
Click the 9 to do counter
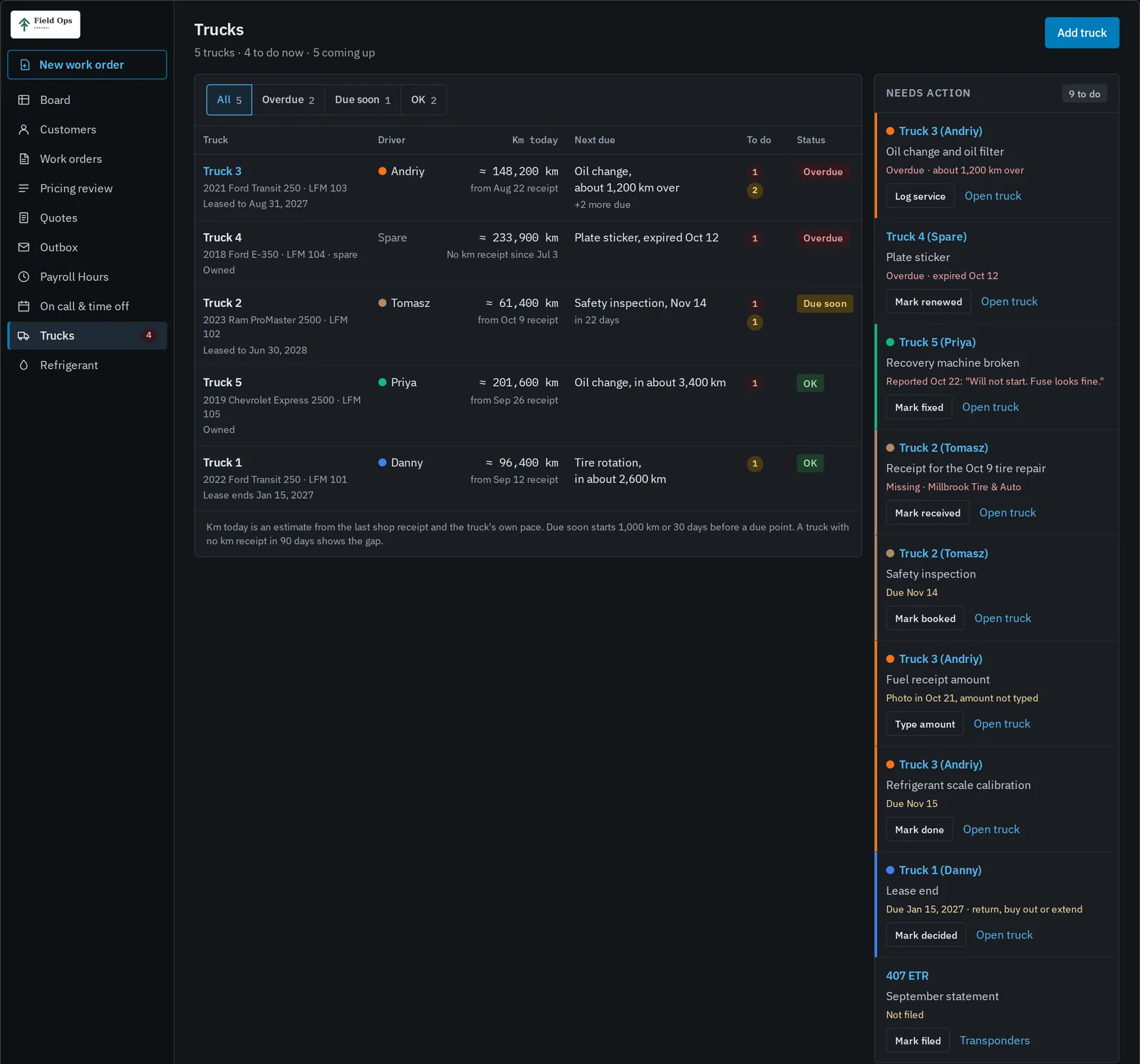coord(1084,93)
